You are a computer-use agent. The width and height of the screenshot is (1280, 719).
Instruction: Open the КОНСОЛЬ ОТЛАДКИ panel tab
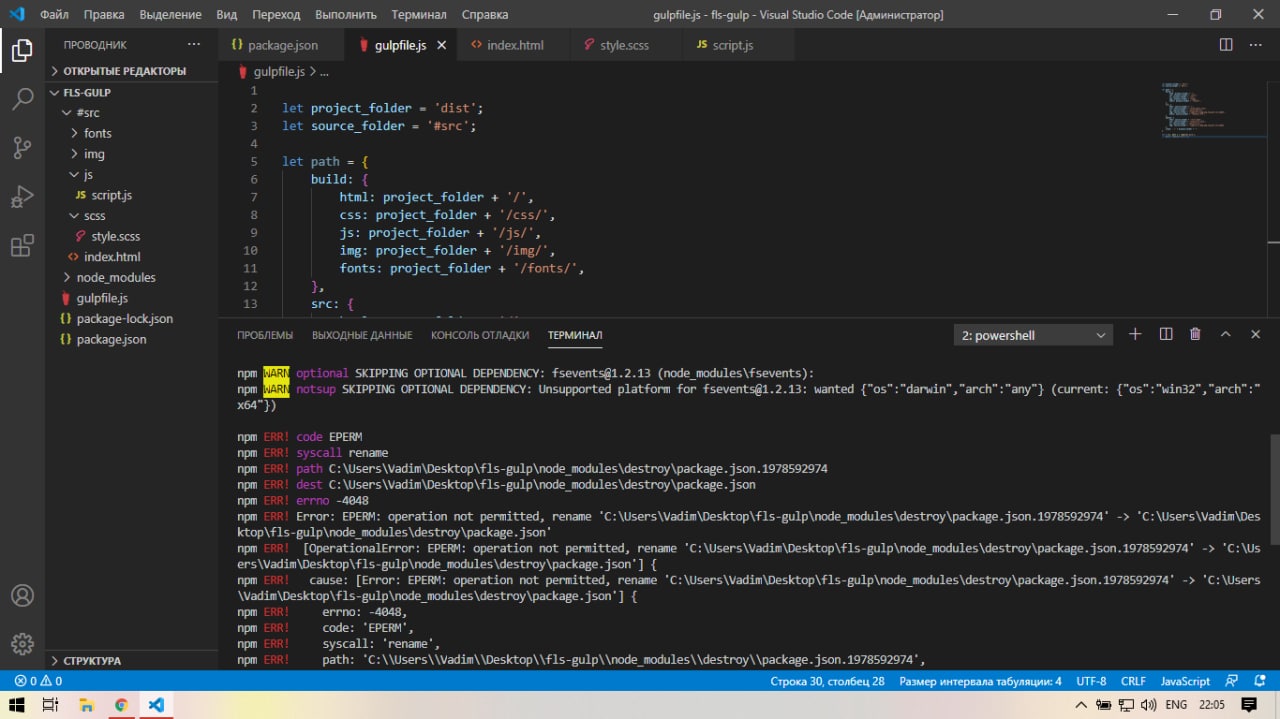[480, 335]
